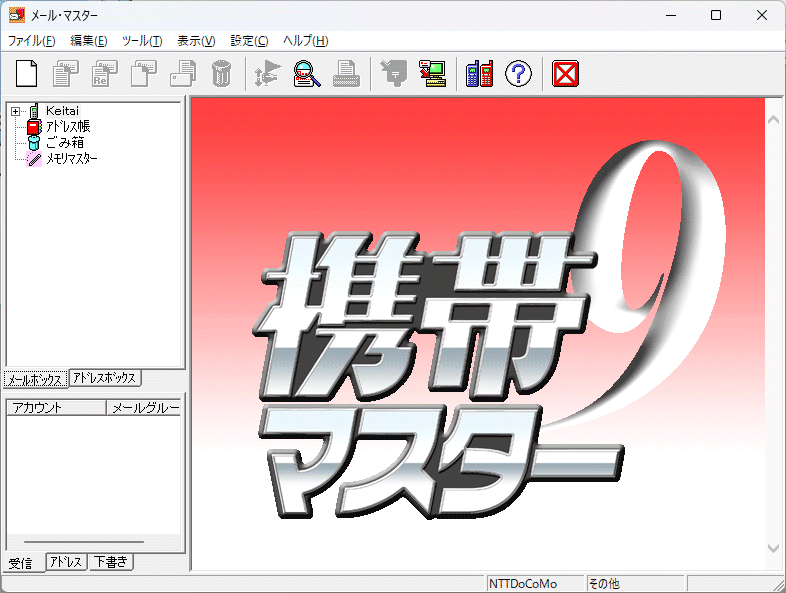This screenshot has width=786, height=593.
Task: Click the app icon in title bar
Action: click(17, 15)
